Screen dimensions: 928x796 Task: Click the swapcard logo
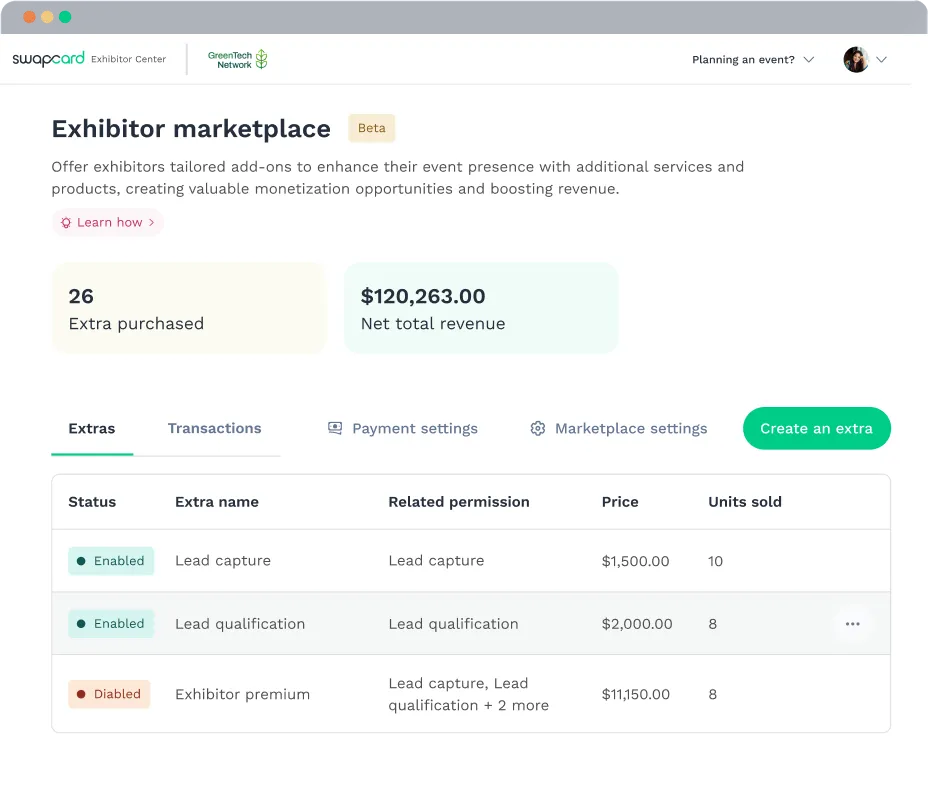[x=48, y=59]
